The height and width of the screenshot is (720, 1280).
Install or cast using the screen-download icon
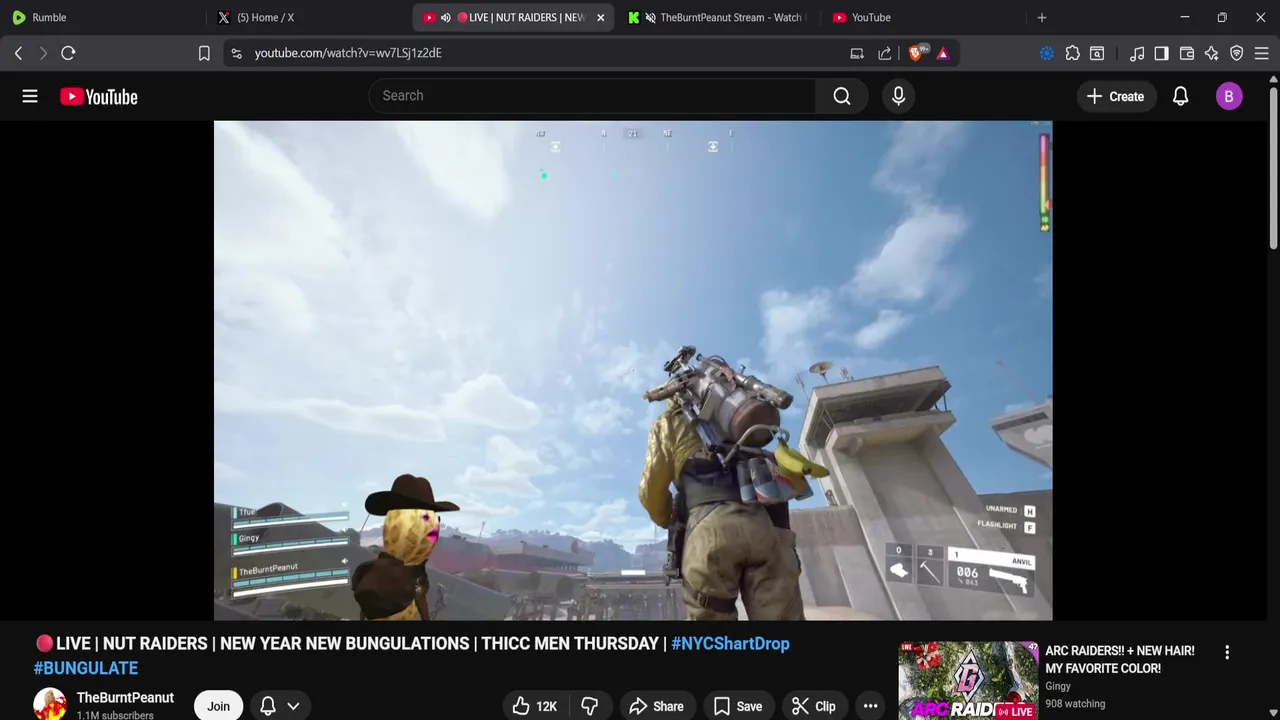point(857,53)
